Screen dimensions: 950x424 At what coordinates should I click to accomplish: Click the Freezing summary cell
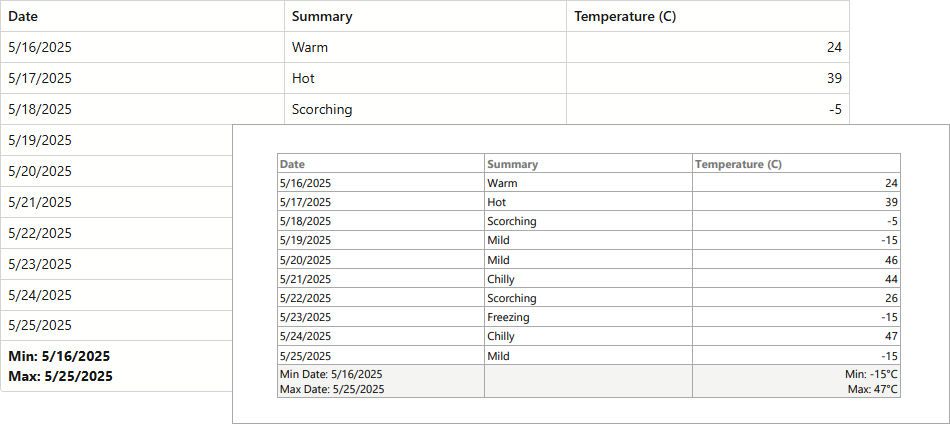tap(508, 317)
